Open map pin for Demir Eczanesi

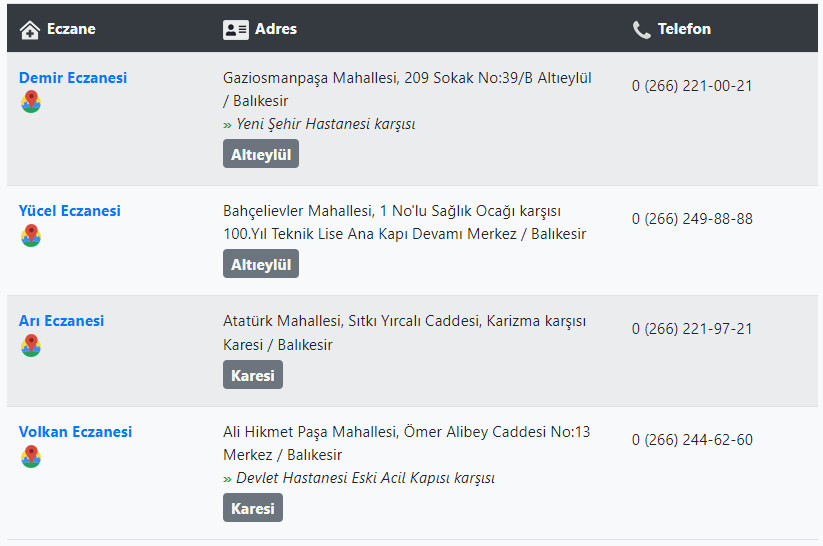[x=31, y=102]
